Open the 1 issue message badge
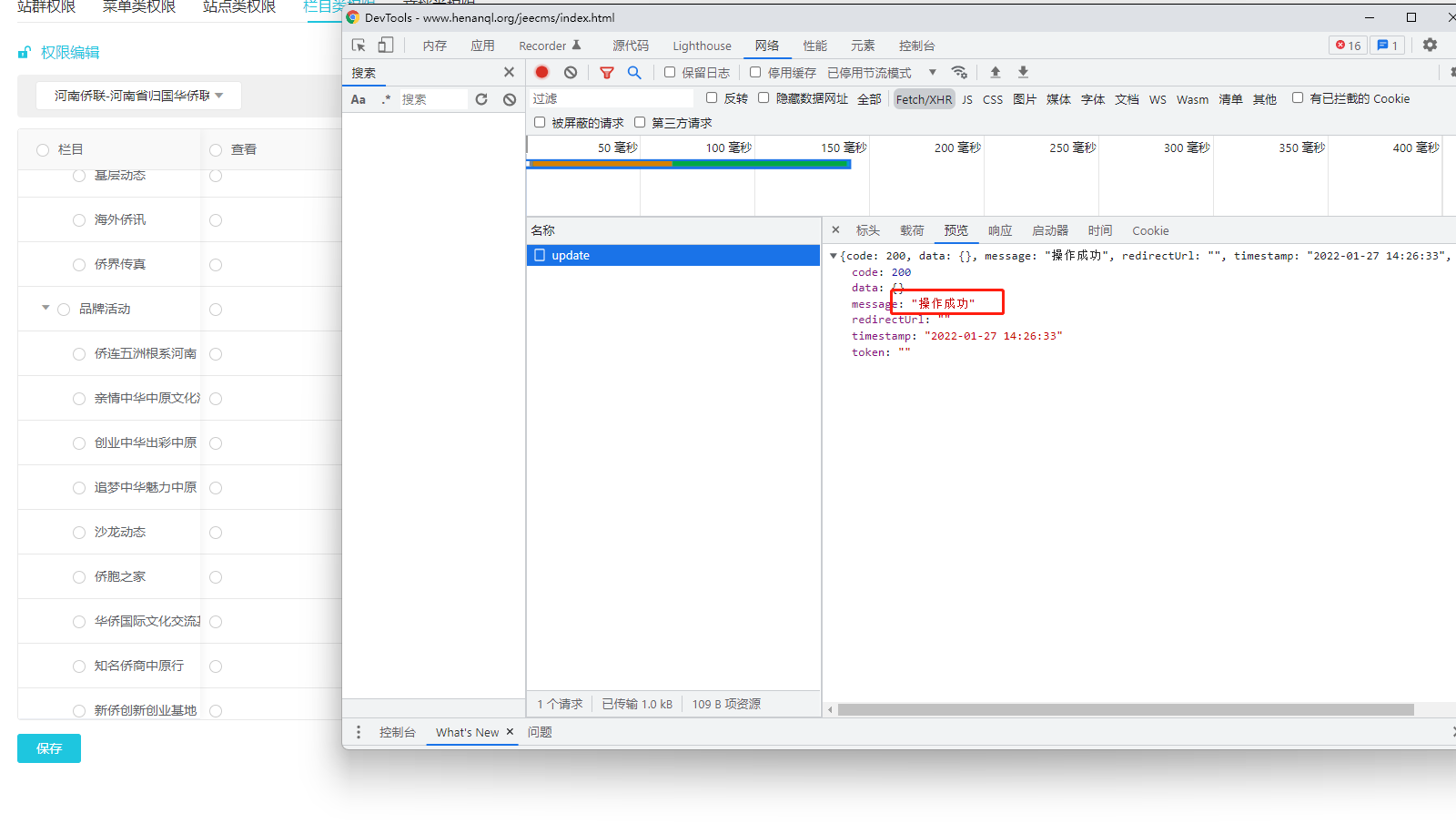The height and width of the screenshot is (834, 1456). coord(1388,46)
